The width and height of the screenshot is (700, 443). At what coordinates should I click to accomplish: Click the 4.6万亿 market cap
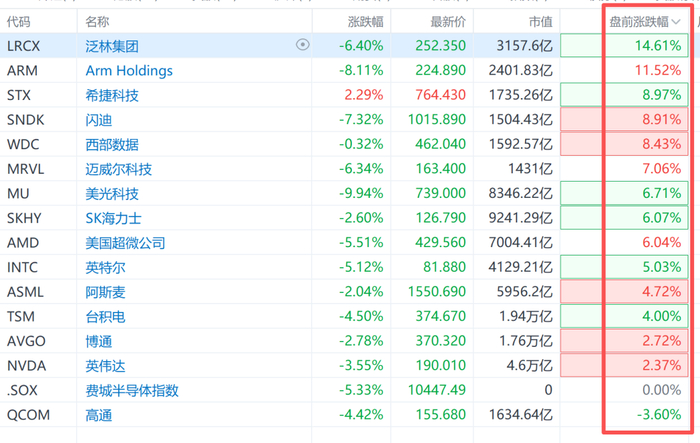(x=529, y=365)
